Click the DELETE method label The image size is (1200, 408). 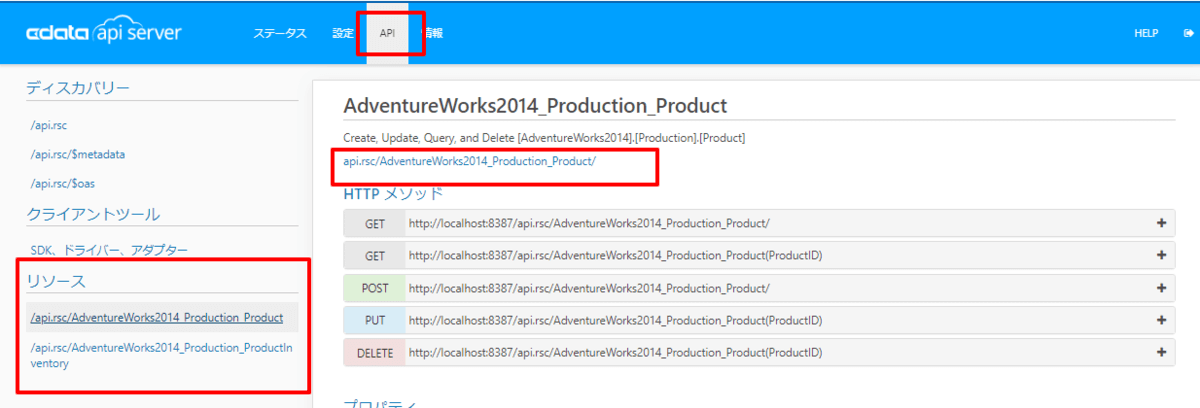click(x=374, y=352)
